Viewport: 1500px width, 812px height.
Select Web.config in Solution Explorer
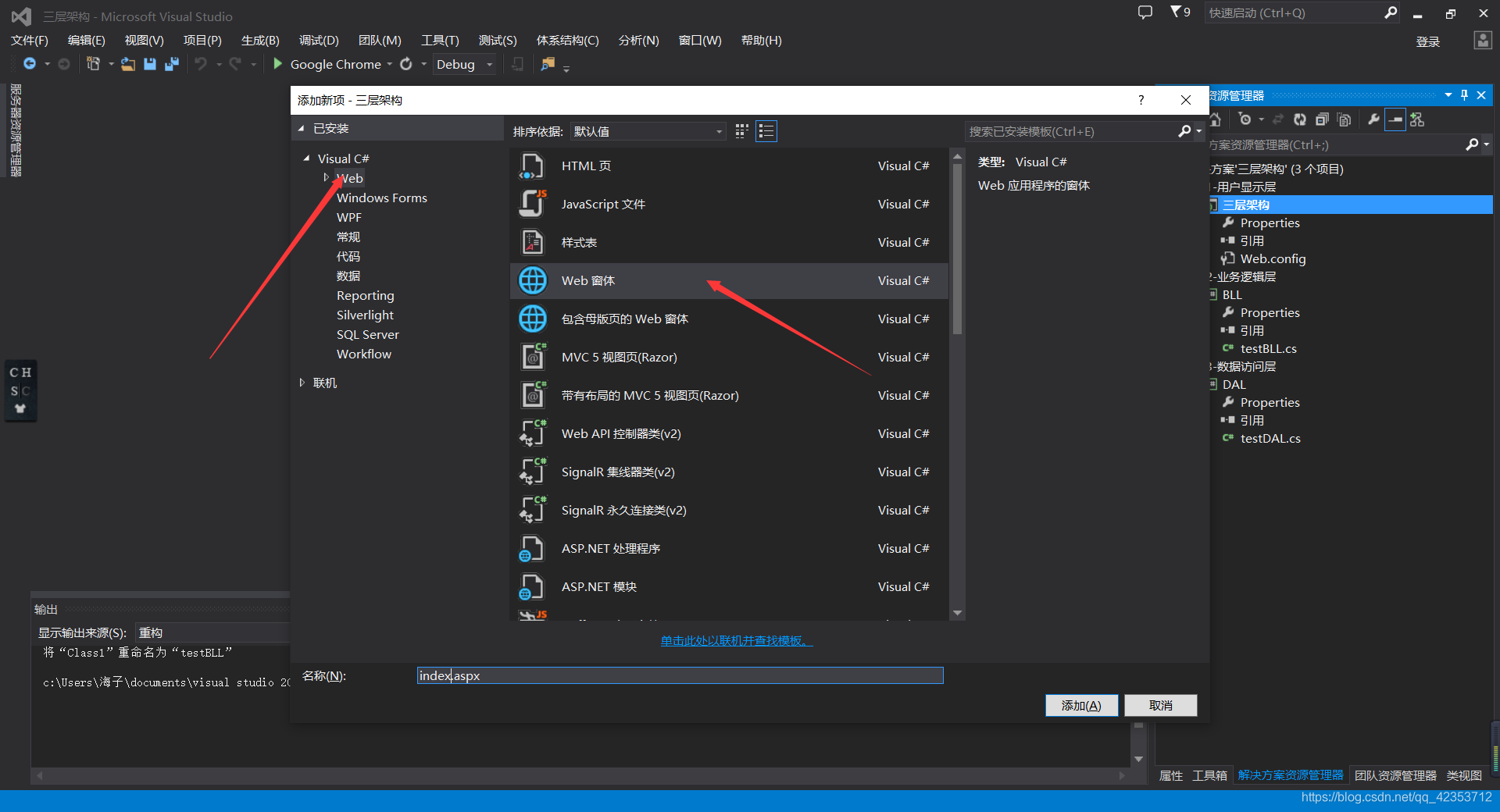(1273, 258)
